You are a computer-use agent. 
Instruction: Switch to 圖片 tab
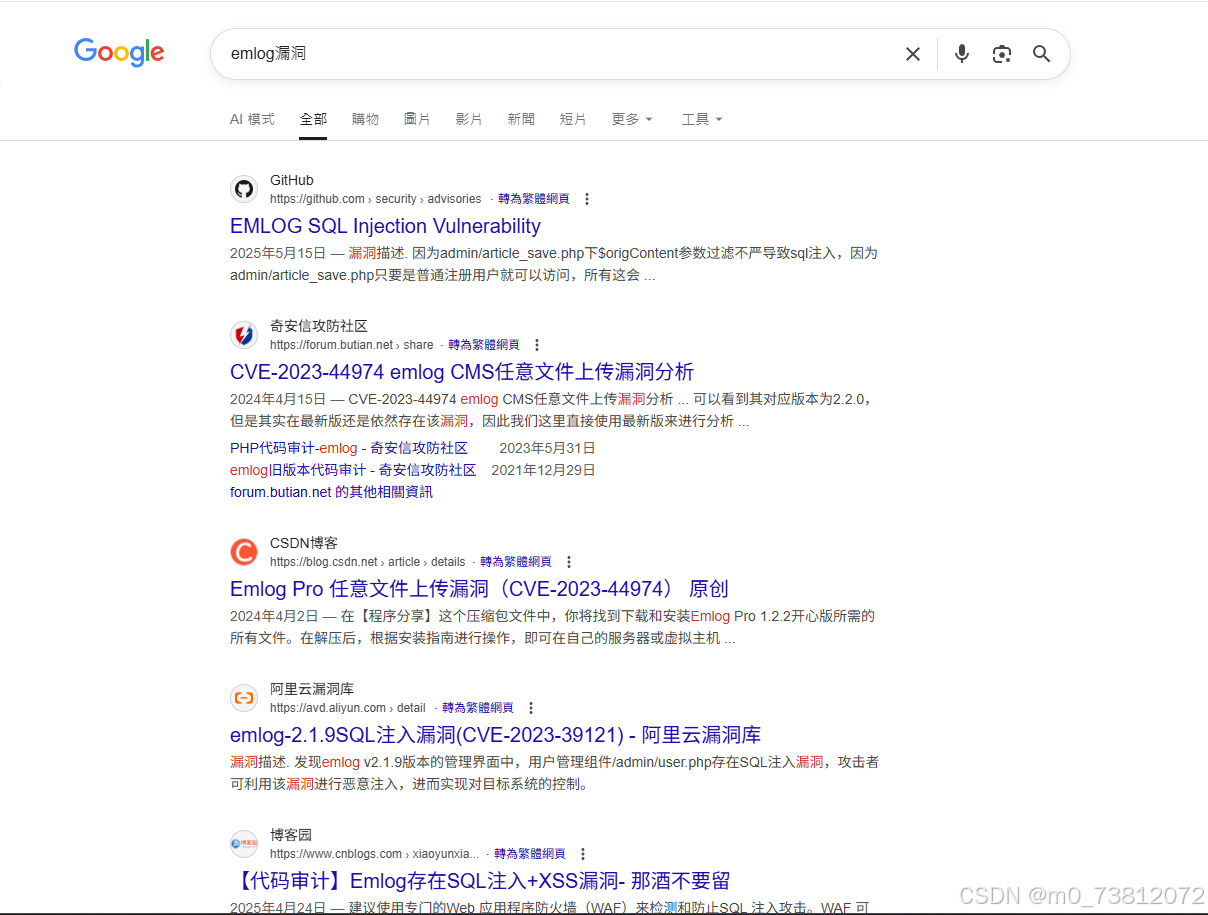pyautogui.click(x=417, y=119)
